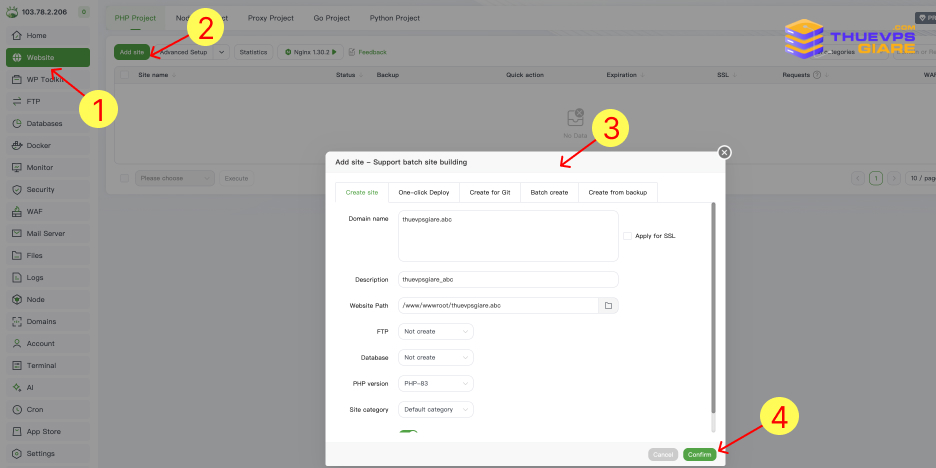This screenshot has width=936, height=468.
Task: Open the Go Project tab
Action: (x=332, y=18)
